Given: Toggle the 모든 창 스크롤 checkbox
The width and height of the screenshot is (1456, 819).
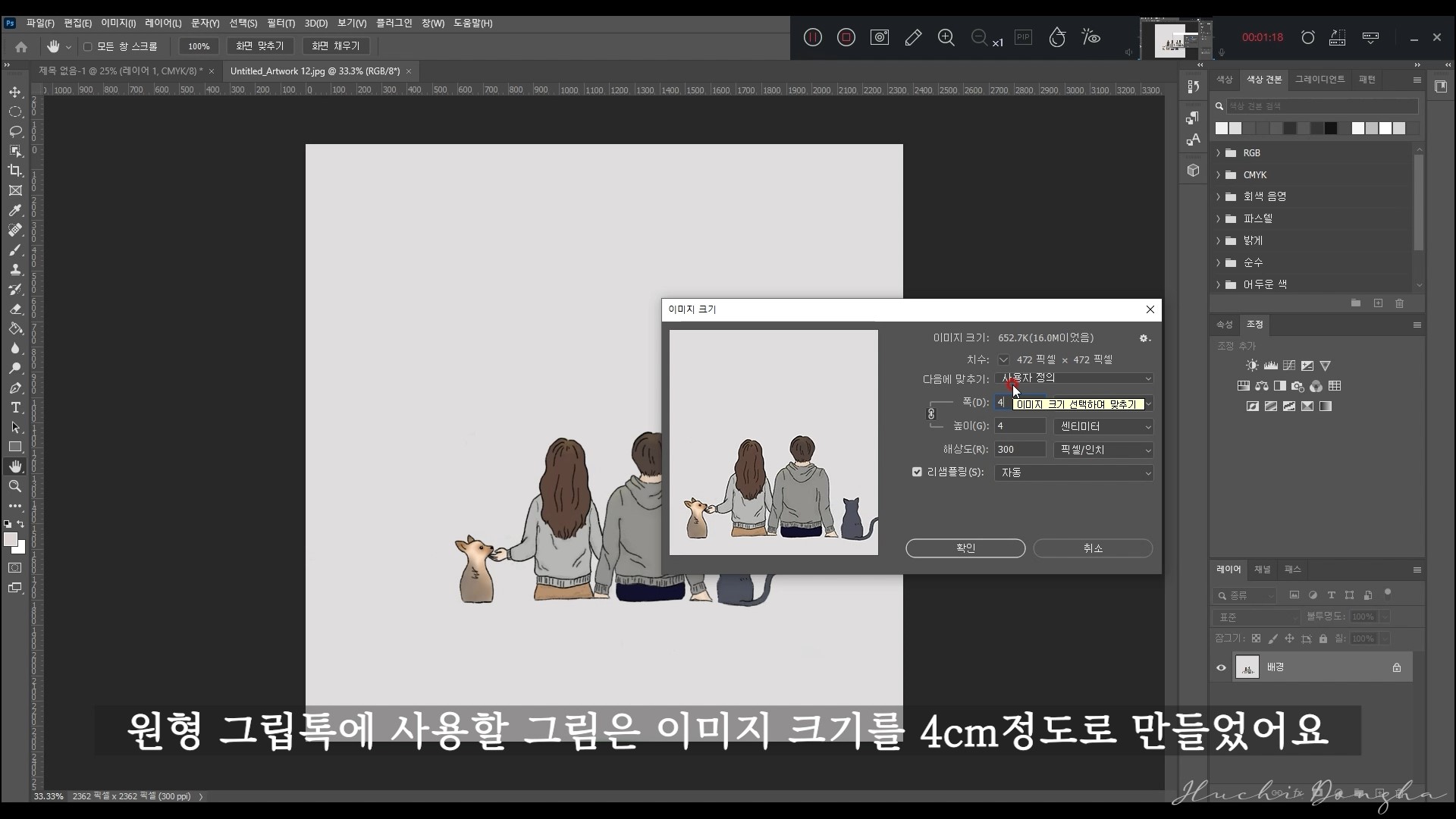Looking at the screenshot, I should pos(87,46).
